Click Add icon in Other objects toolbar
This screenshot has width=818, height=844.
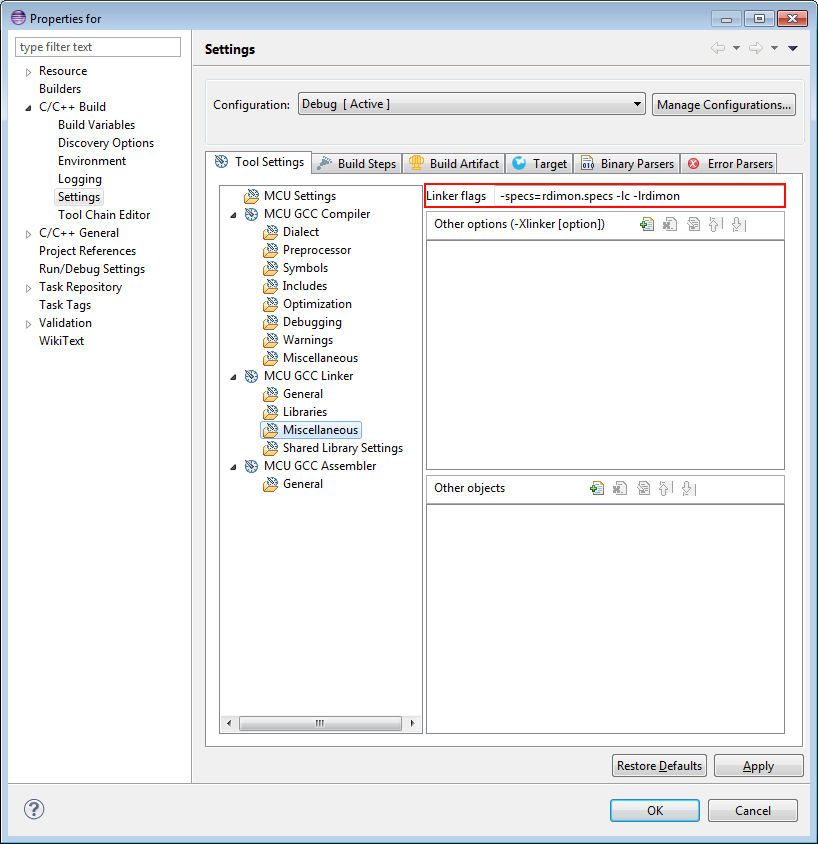tap(597, 489)
